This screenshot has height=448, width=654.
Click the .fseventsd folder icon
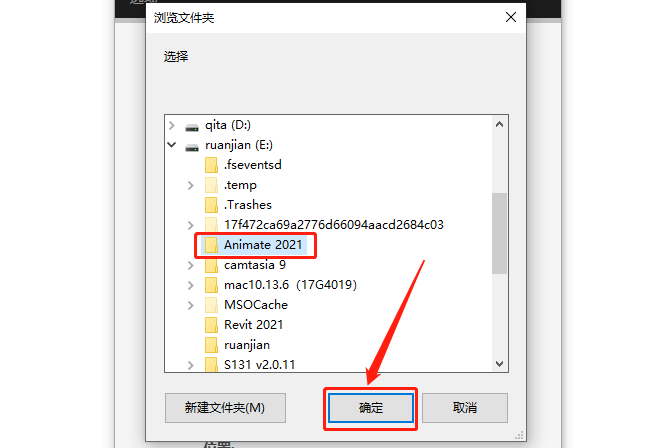point(211,165)
